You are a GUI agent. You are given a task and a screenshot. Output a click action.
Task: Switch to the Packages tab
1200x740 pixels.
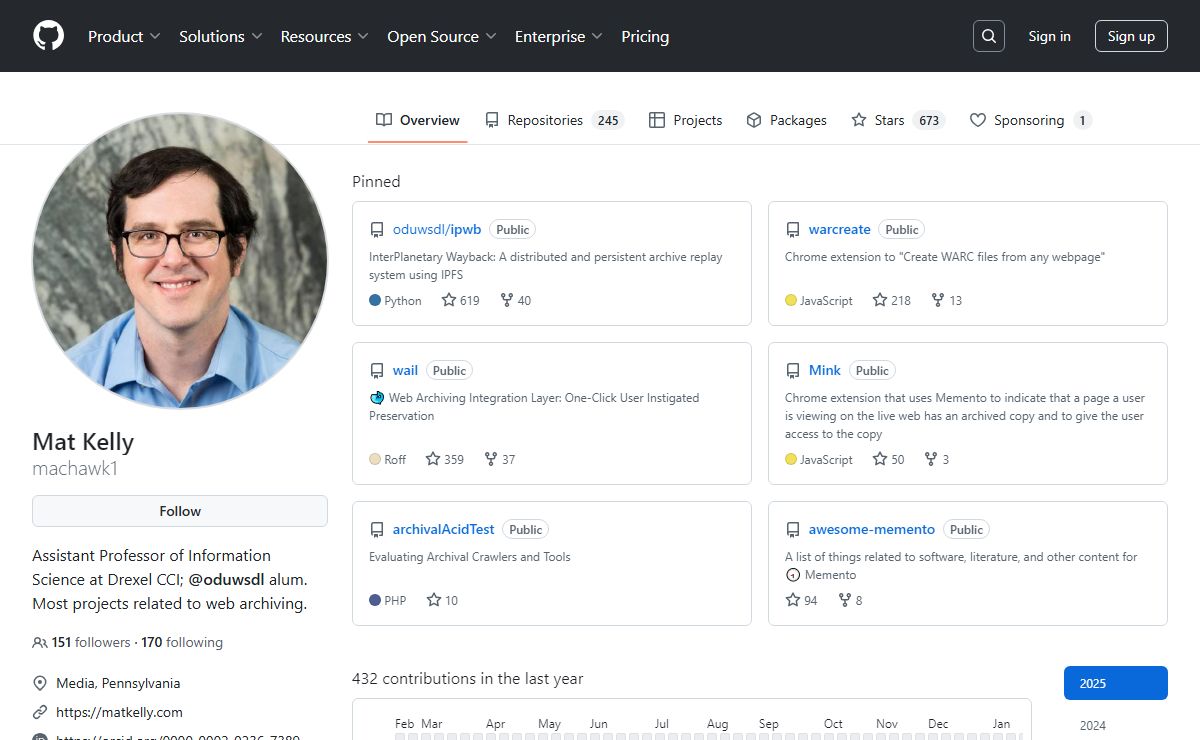pos(786,120)
